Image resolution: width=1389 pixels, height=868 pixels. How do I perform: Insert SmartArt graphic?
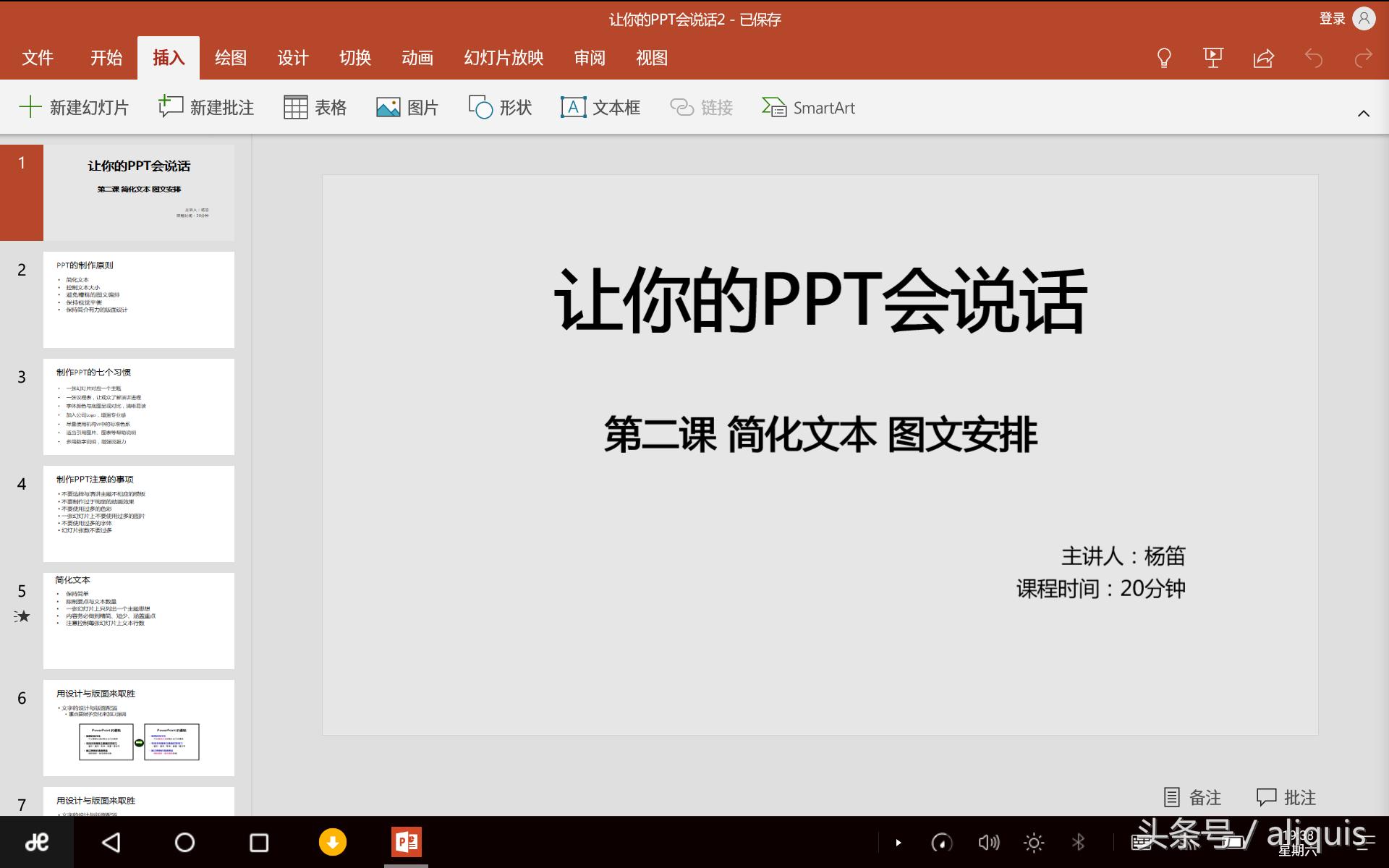tap(808, 107)
